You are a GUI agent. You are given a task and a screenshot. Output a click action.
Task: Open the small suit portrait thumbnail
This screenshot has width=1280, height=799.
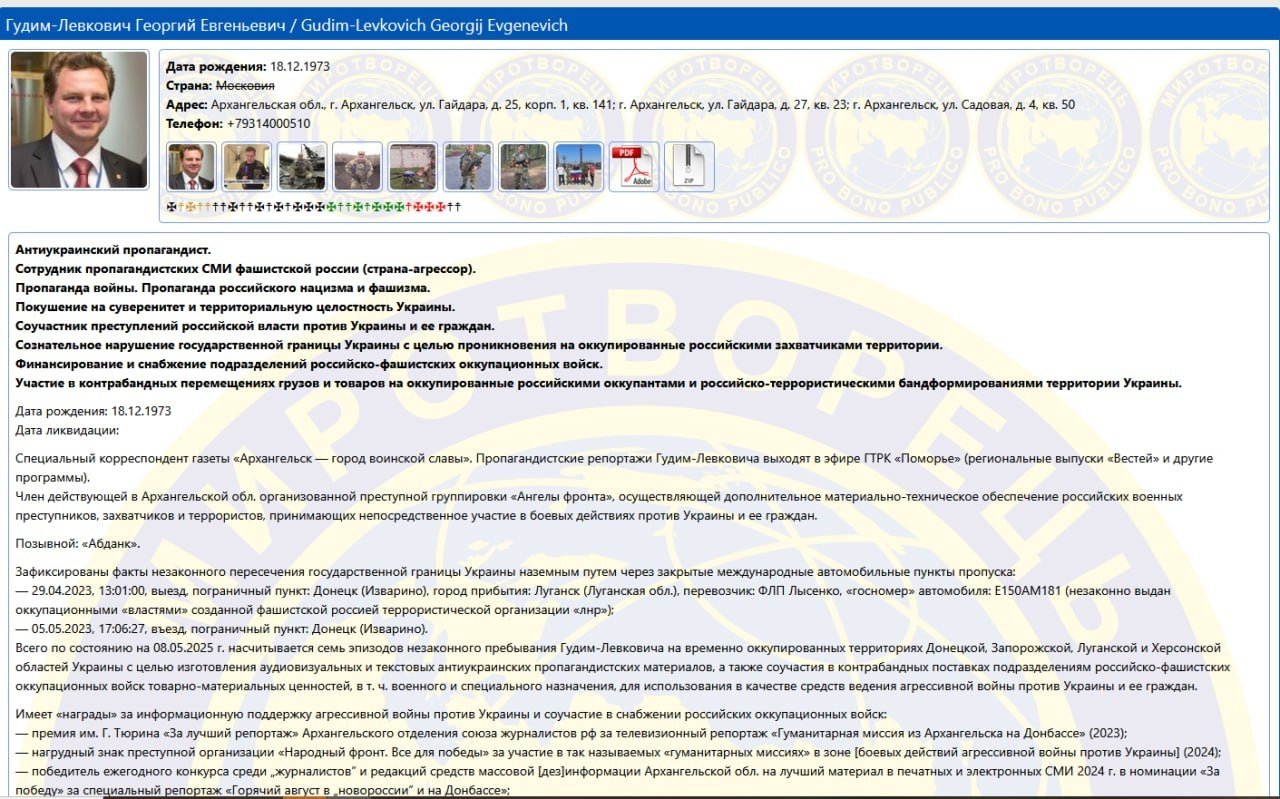click(x=191, y=167)
